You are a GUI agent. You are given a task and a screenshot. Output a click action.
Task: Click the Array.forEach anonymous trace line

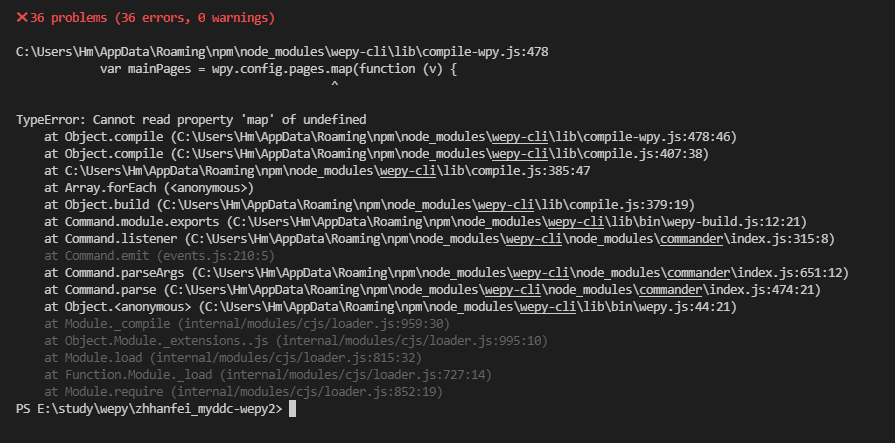point(149,188)
